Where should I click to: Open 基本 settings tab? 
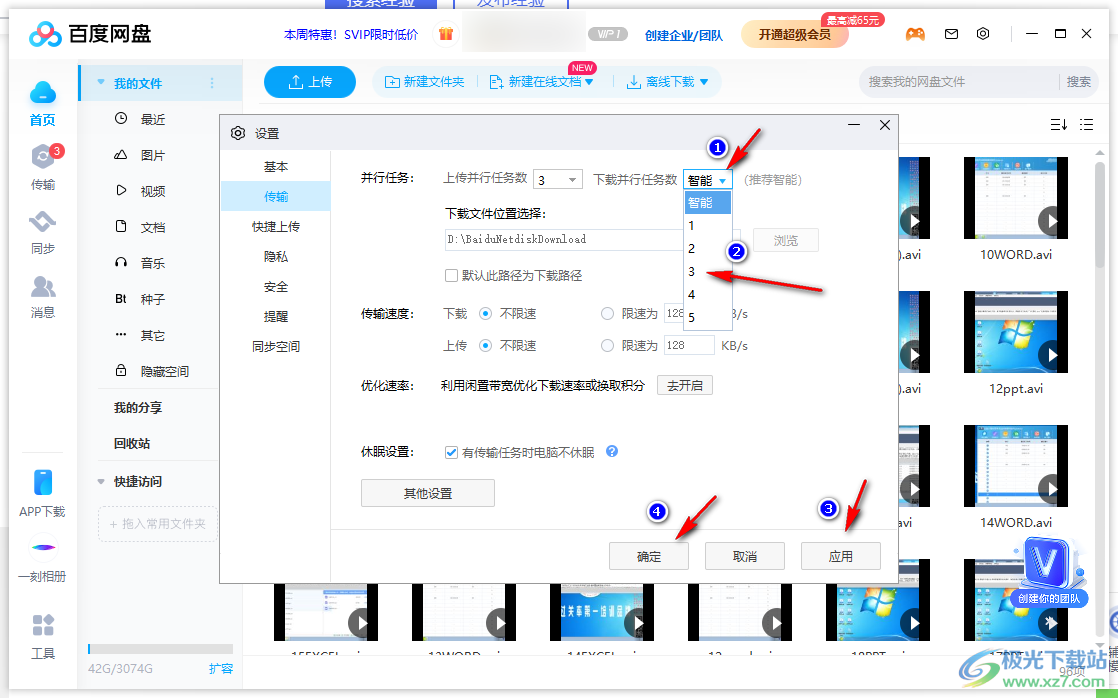(x=276, y=166)
